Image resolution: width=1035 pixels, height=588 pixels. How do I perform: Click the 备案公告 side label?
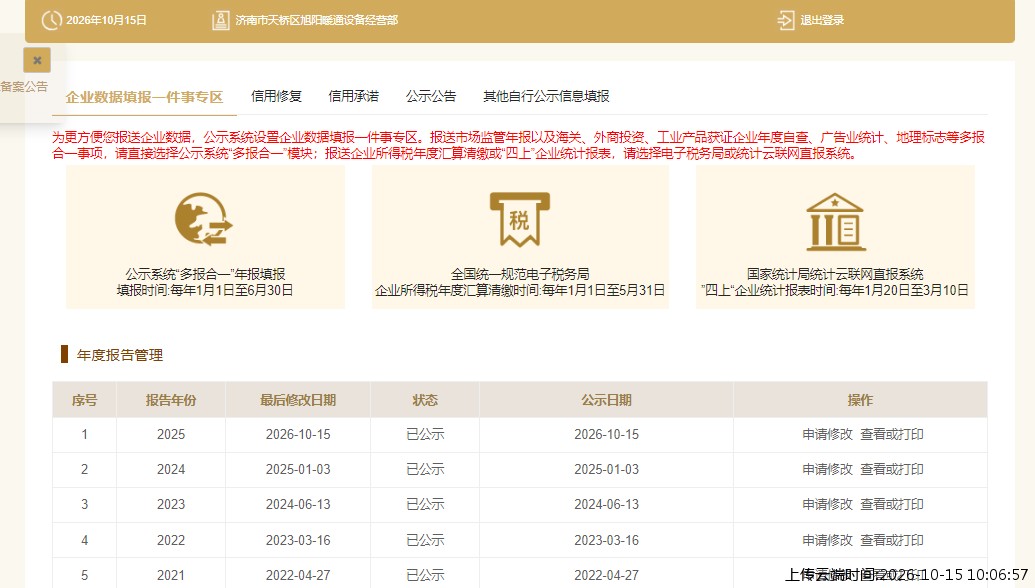(x=24, y=86)
